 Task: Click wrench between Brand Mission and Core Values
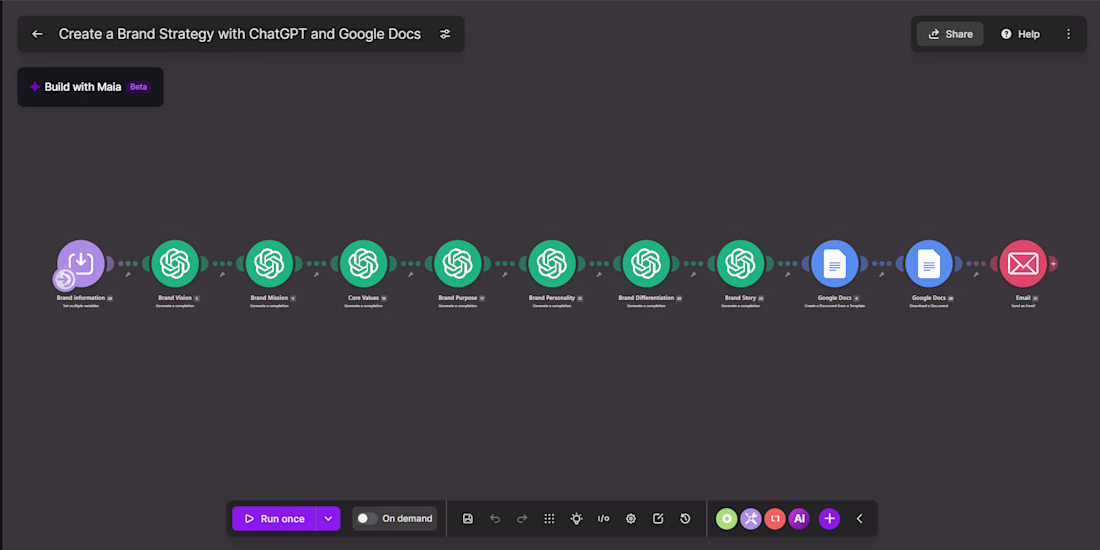coord(316,274)
